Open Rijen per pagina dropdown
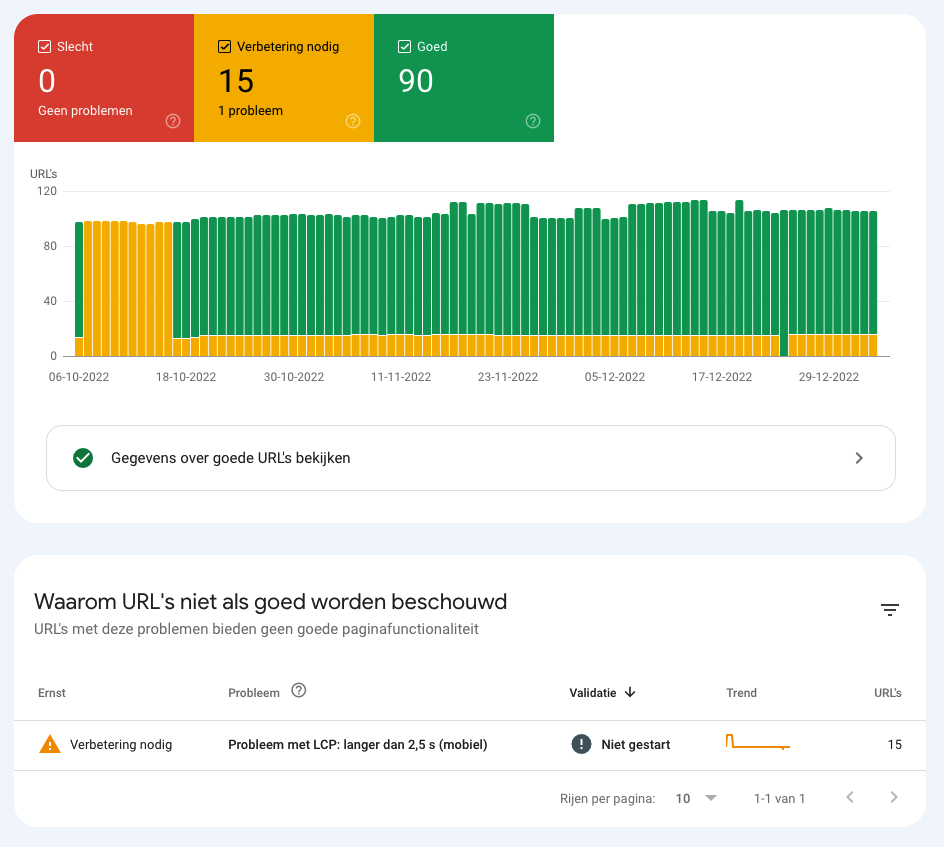Image resolution: width=944 pixels, height=847 pixels. [x=696, y=798]
